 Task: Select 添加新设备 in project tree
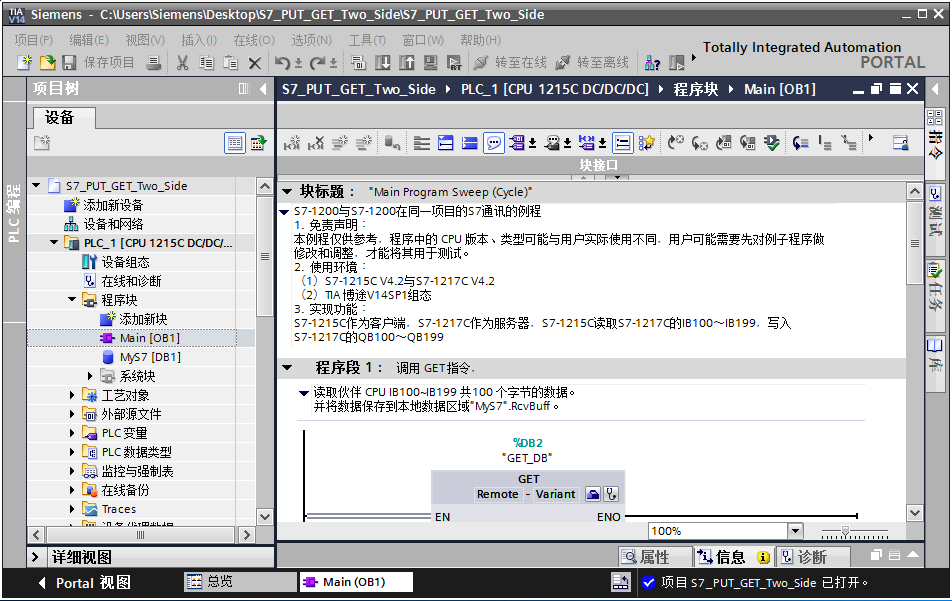[x=103, y=205]
